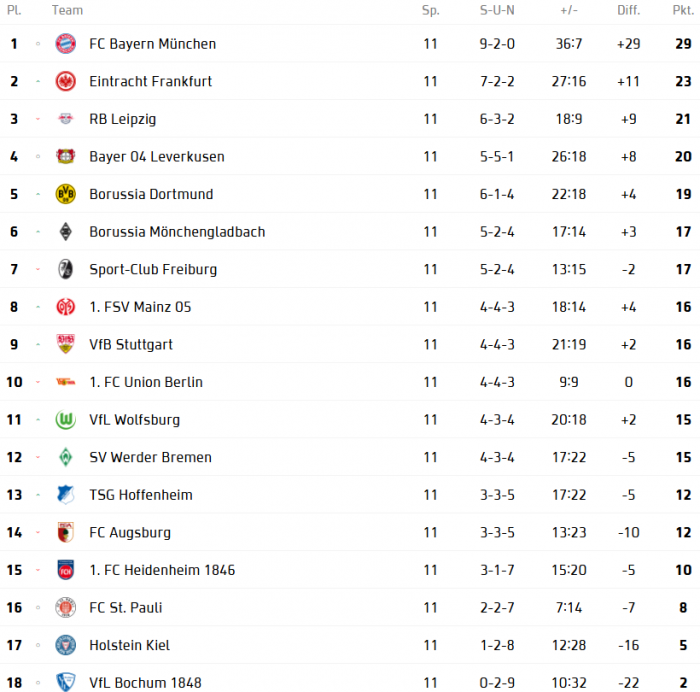The image size is (700, 692).
Task: Select VfL Bochum 1848 team name
Action: [146, 683]
